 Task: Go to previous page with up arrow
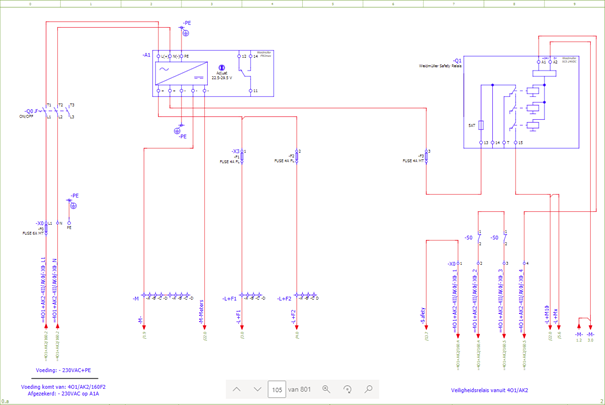pyautogui.click(x=237, y=388)
